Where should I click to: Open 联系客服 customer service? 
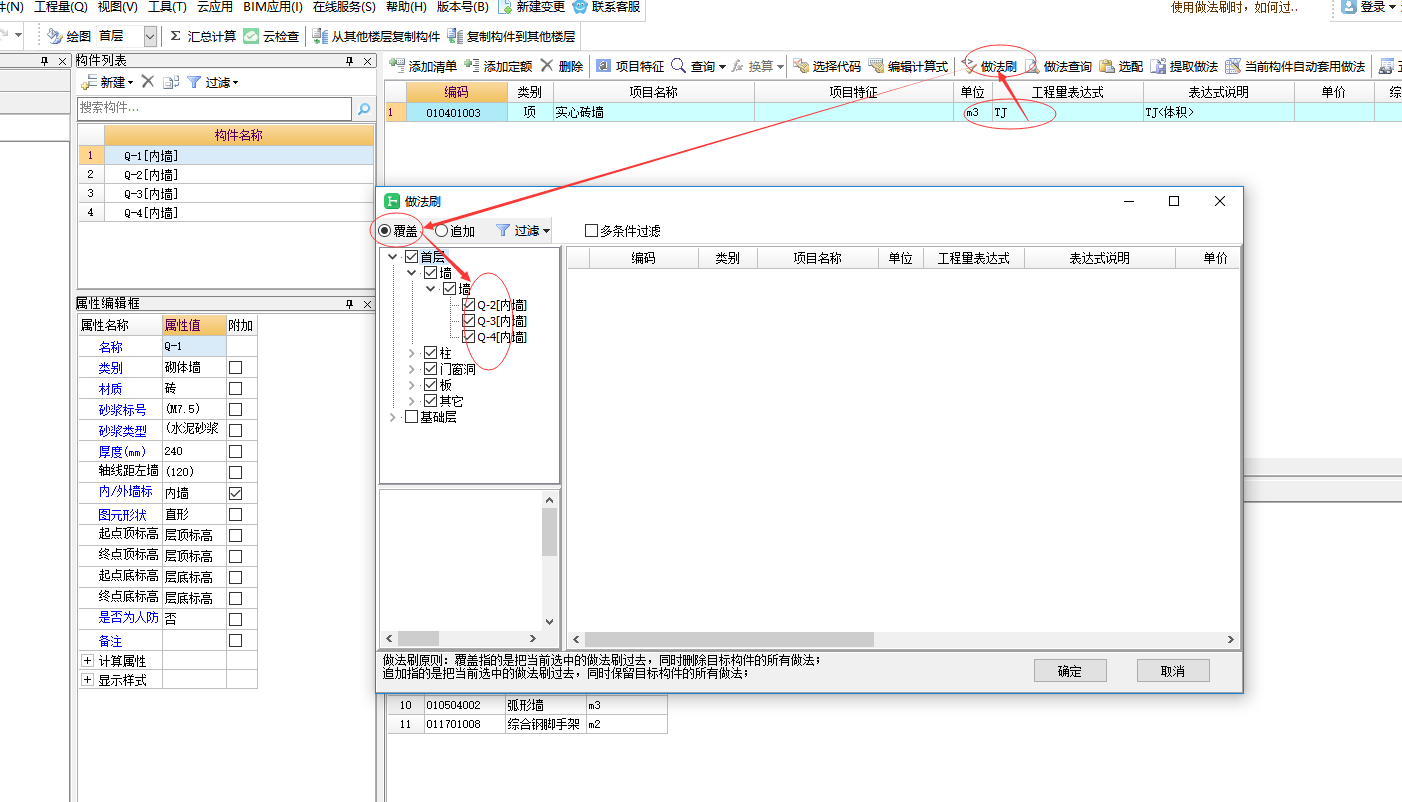pos(607,7)
